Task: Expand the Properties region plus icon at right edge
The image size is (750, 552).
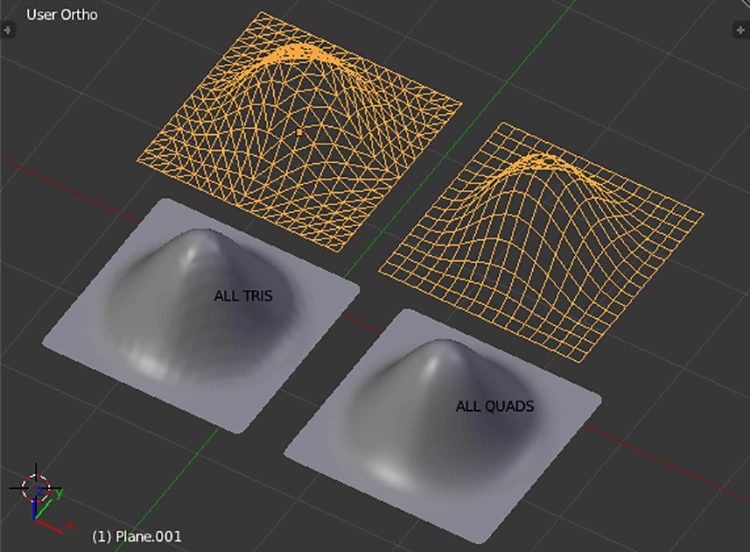Action: tap(741, 31)
